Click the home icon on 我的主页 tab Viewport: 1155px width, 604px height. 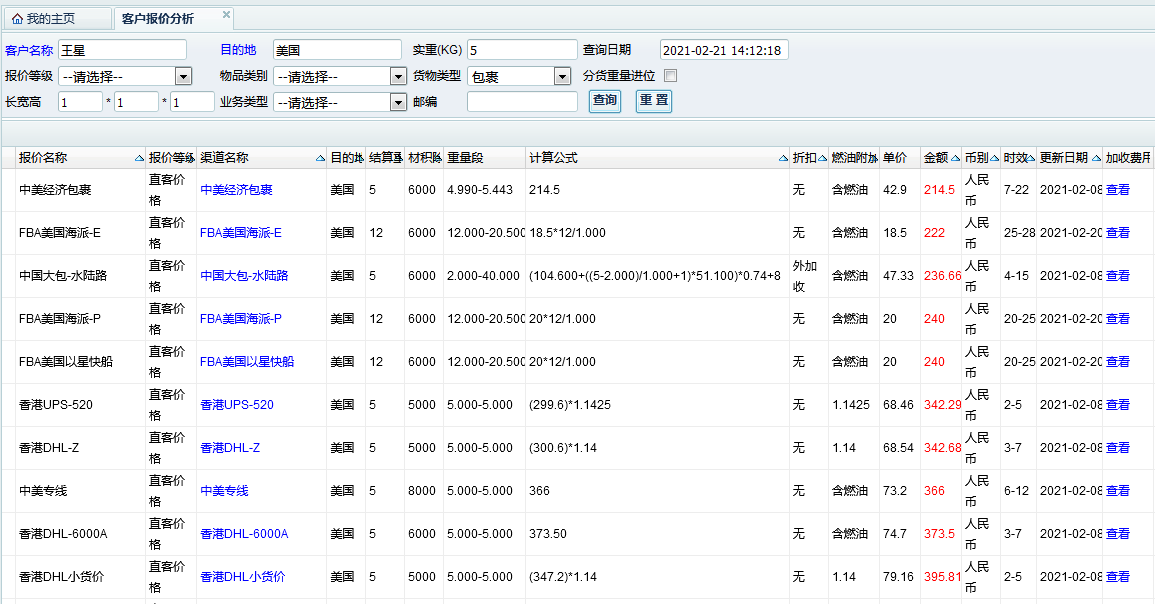click(17, 19)
